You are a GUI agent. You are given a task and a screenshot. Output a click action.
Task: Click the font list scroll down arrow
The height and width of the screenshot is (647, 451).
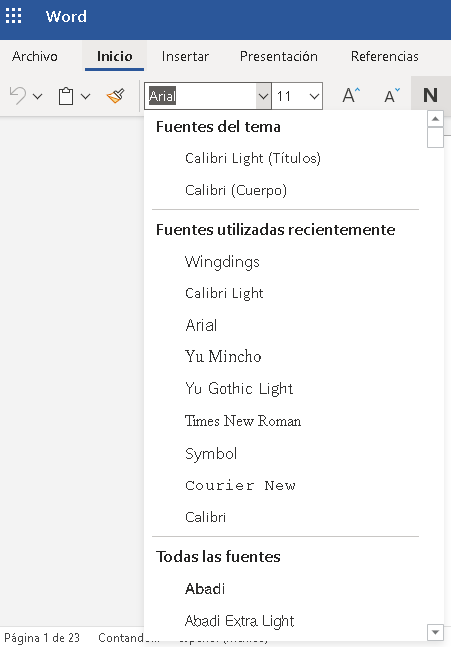(435, 632)
